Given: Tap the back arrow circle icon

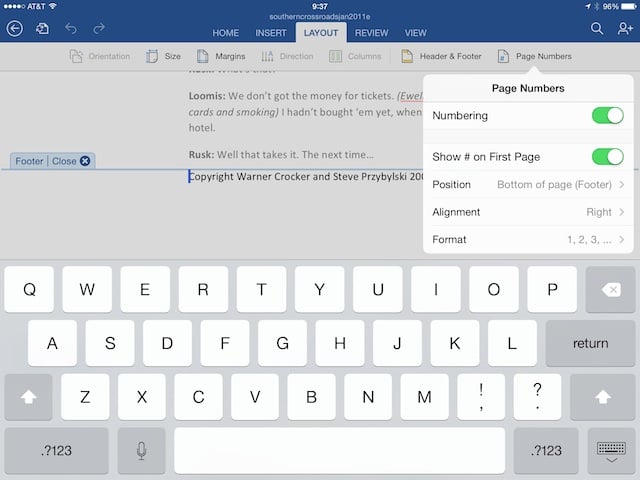Looking at the screenshot, I should point(15,29).
